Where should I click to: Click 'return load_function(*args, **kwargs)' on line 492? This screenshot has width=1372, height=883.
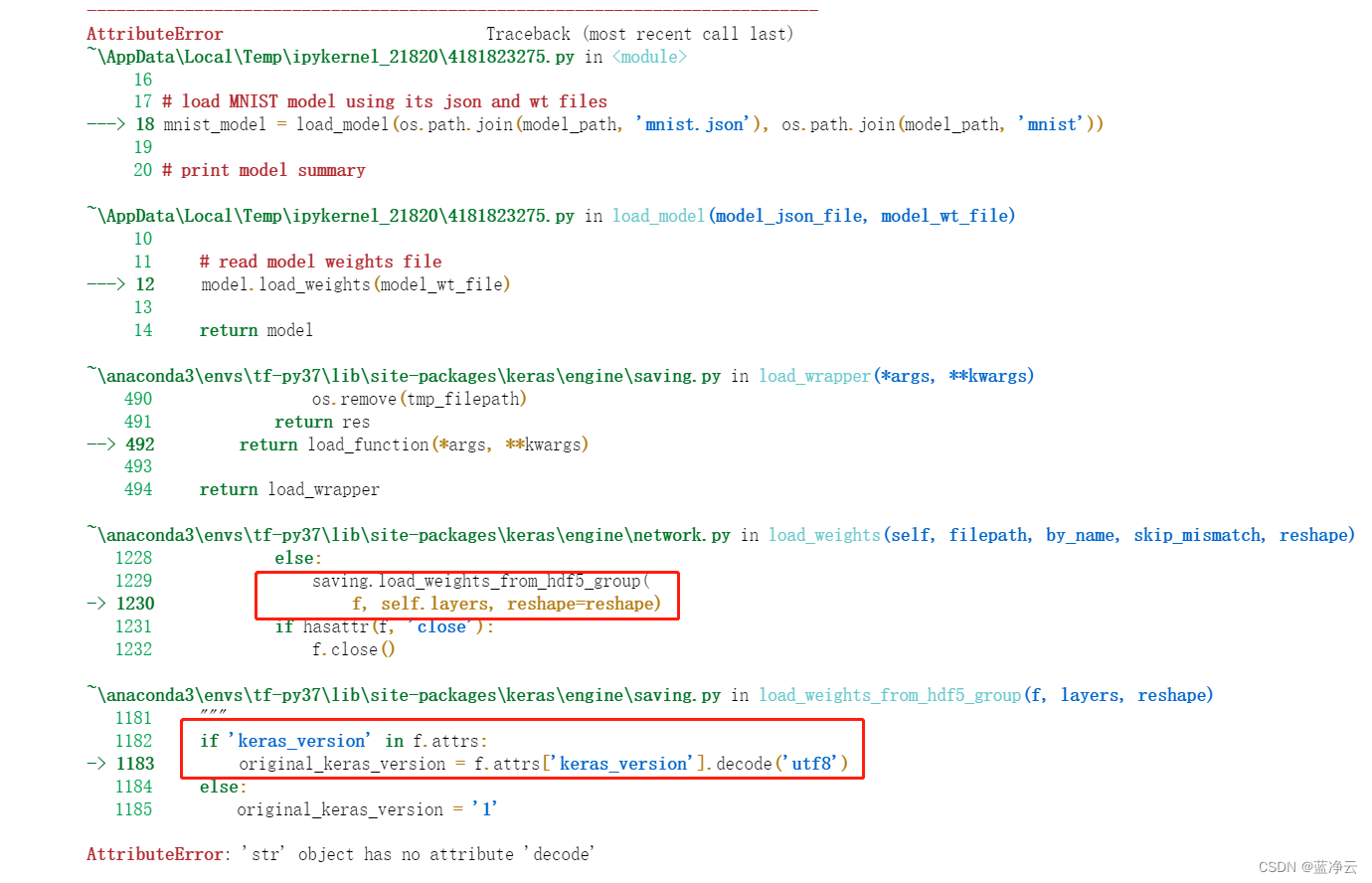(x=414, y=444)
